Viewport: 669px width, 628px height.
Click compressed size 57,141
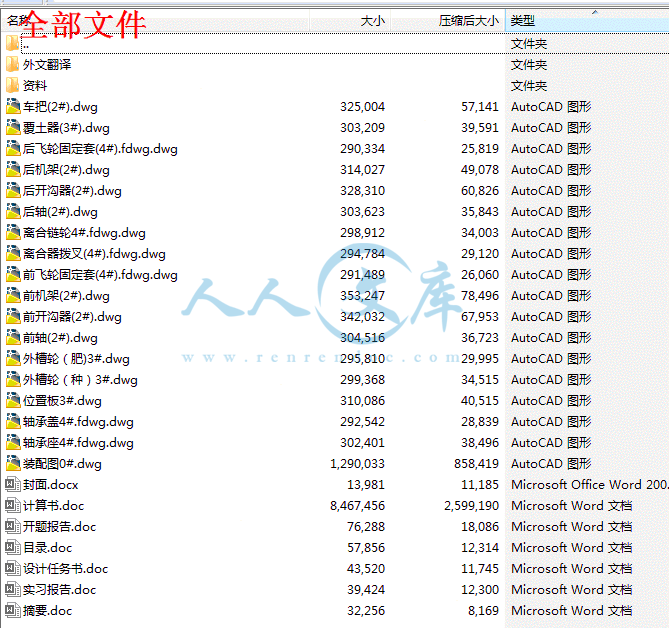click(480, 107)
